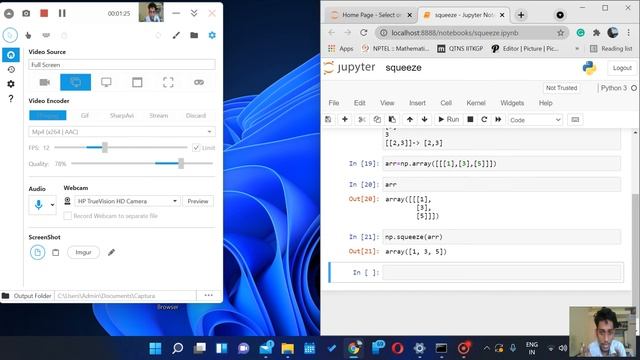Expand the audio source dropdown arrow
Viewport: 640px width, 360px height.
pyautogui.click(x=52, y=204)
